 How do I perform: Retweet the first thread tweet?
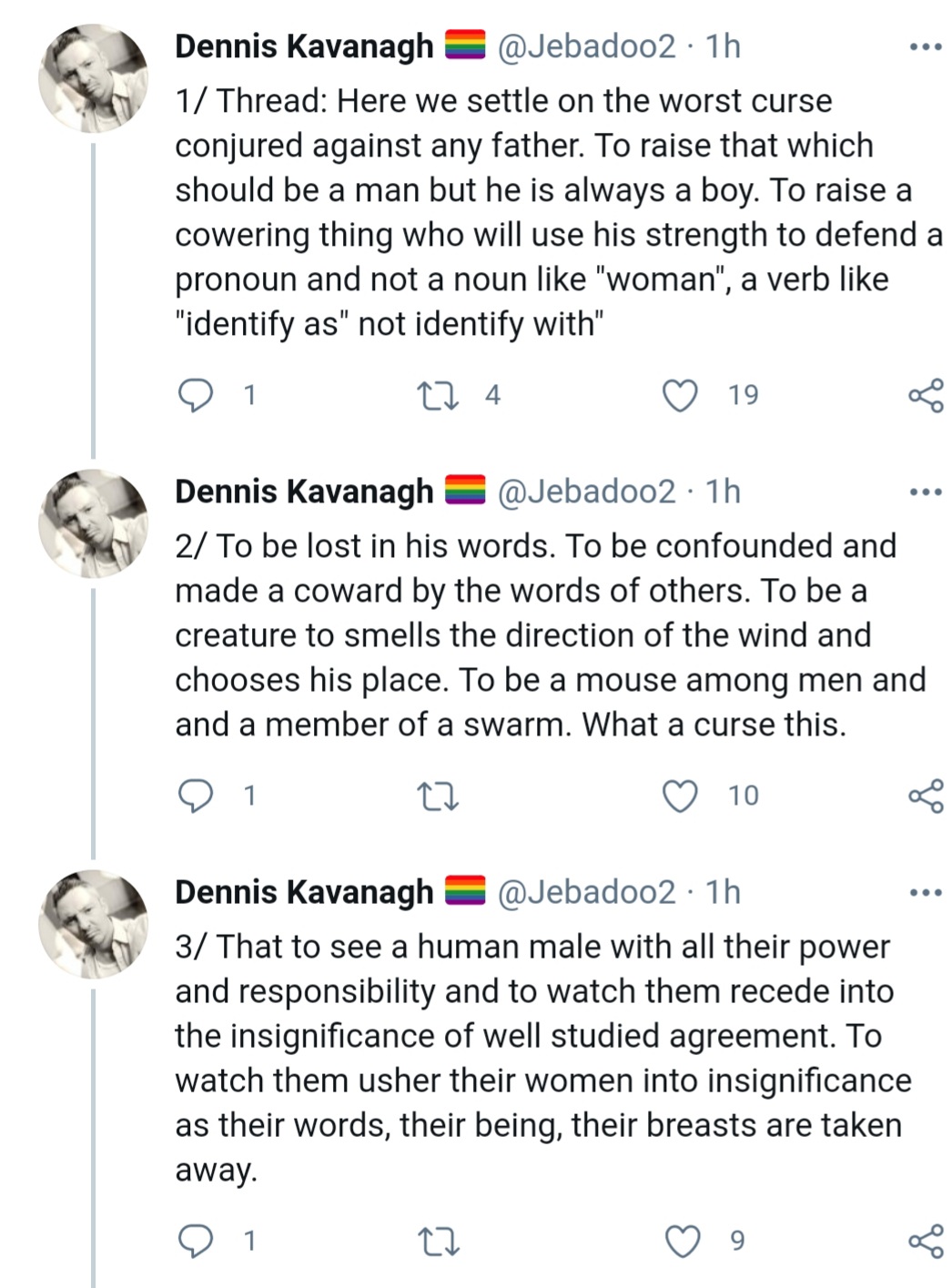pos(437,395)
